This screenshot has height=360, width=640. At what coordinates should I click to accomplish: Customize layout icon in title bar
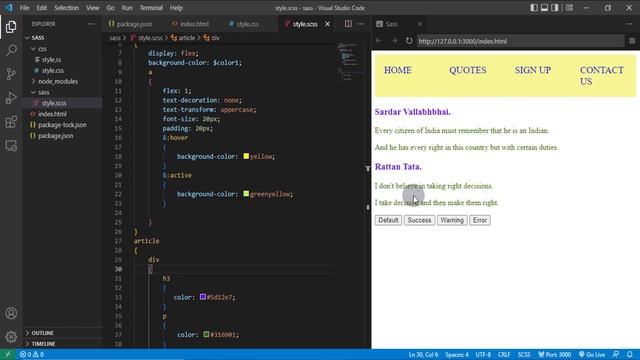pyautogui.click(x=569, y=8)
